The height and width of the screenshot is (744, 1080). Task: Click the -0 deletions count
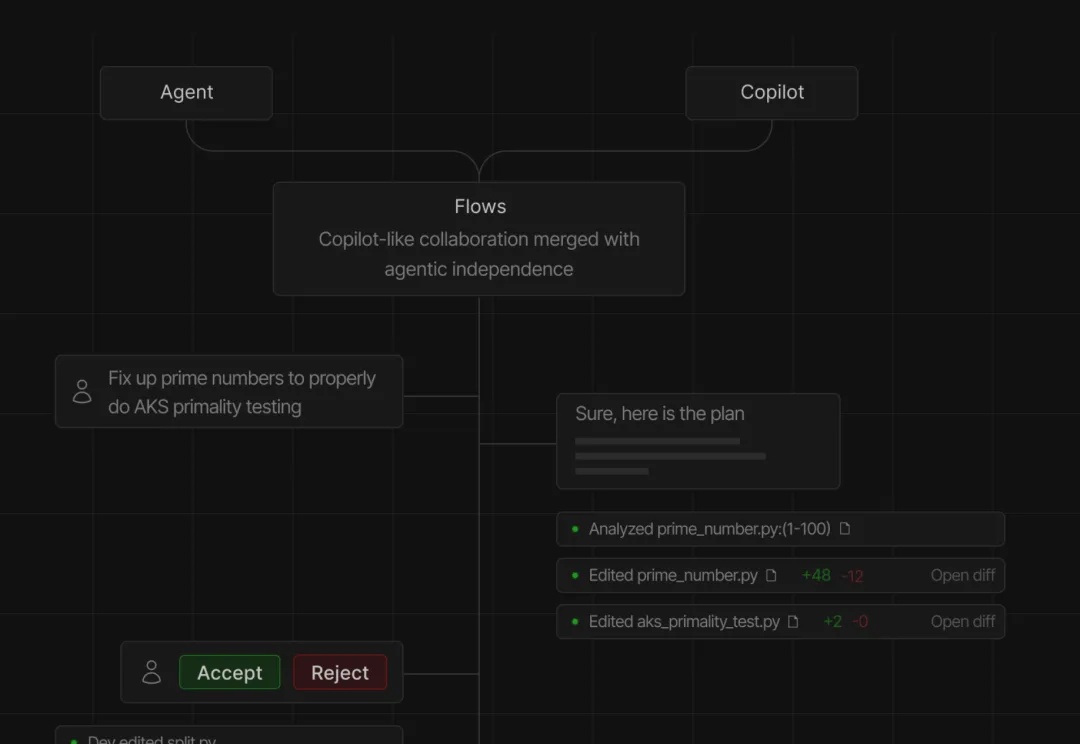point(860,621)
